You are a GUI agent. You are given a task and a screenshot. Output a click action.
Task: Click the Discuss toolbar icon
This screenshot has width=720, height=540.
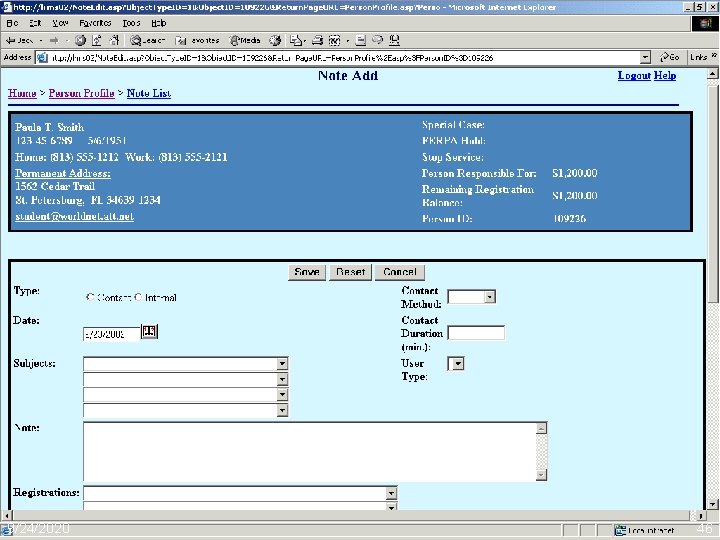(361, 40)
